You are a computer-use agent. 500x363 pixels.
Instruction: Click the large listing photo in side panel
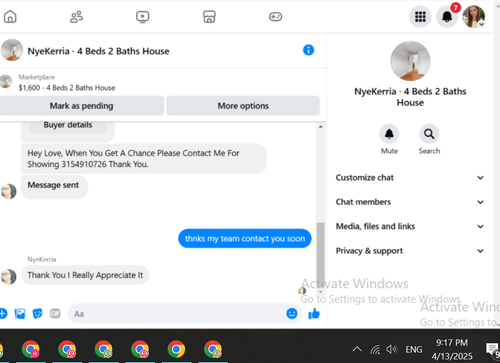[410, 61]
